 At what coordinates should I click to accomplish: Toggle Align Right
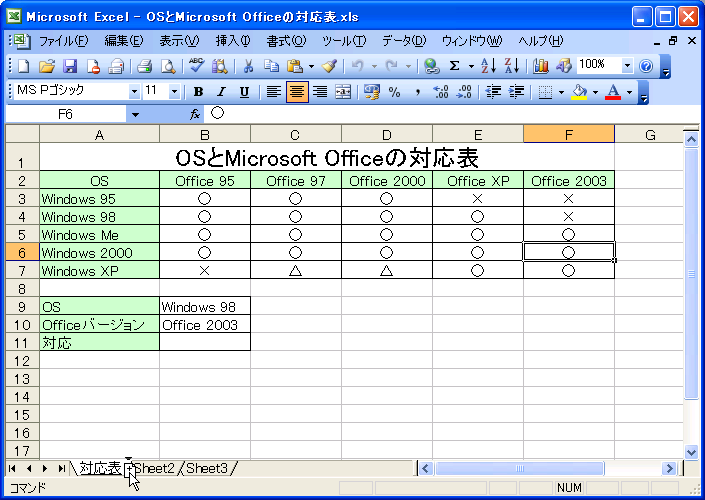[320, 92]
